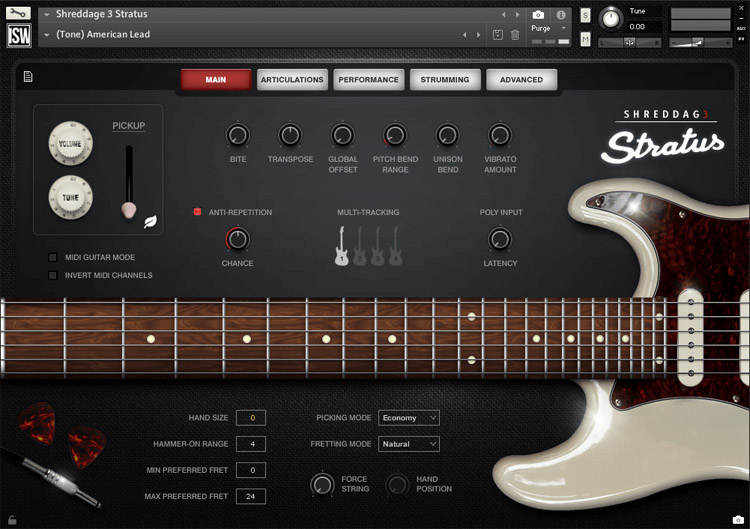750x529 pixels.
Task: Click the Global Offset knob
Action: point(343,135)
